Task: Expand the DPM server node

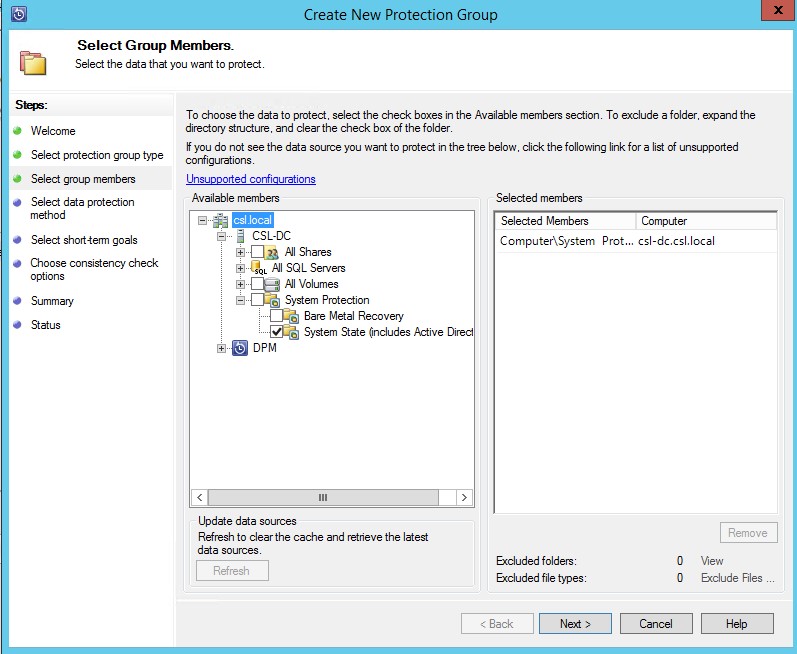Action: point(221,348)
